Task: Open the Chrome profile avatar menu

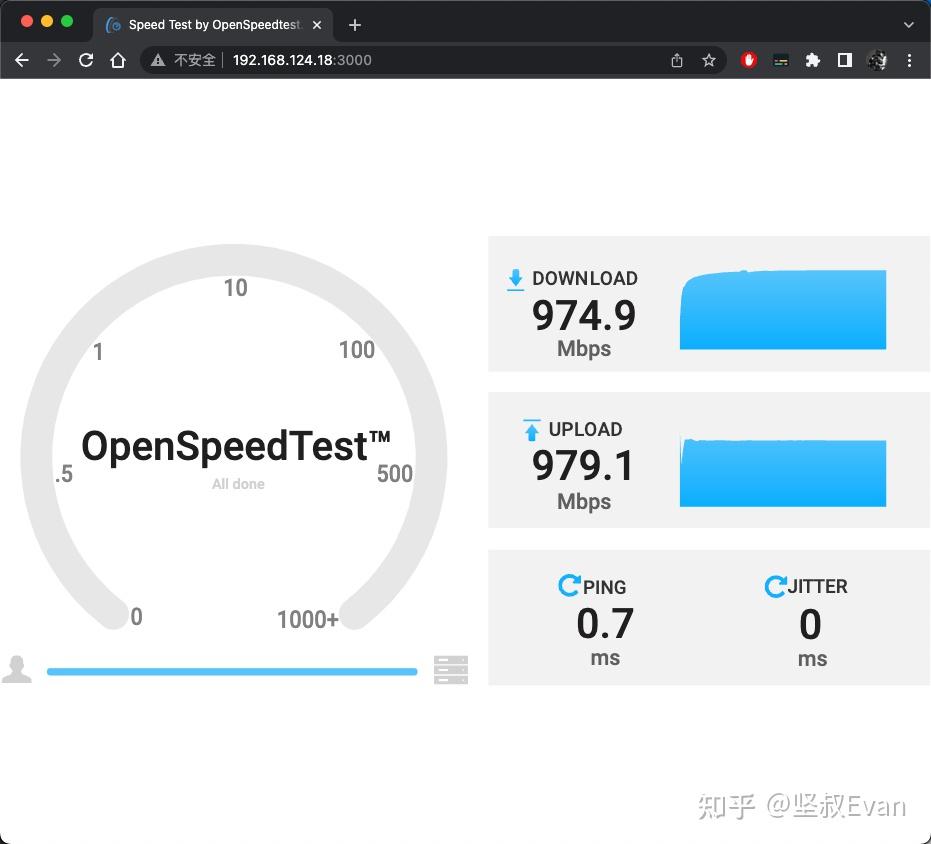Action: (878, 60)
